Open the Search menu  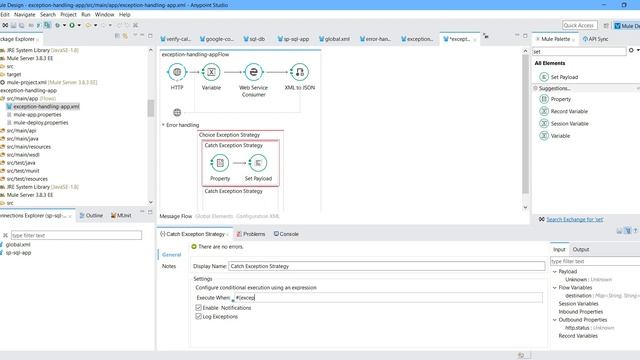click(48, 14)
